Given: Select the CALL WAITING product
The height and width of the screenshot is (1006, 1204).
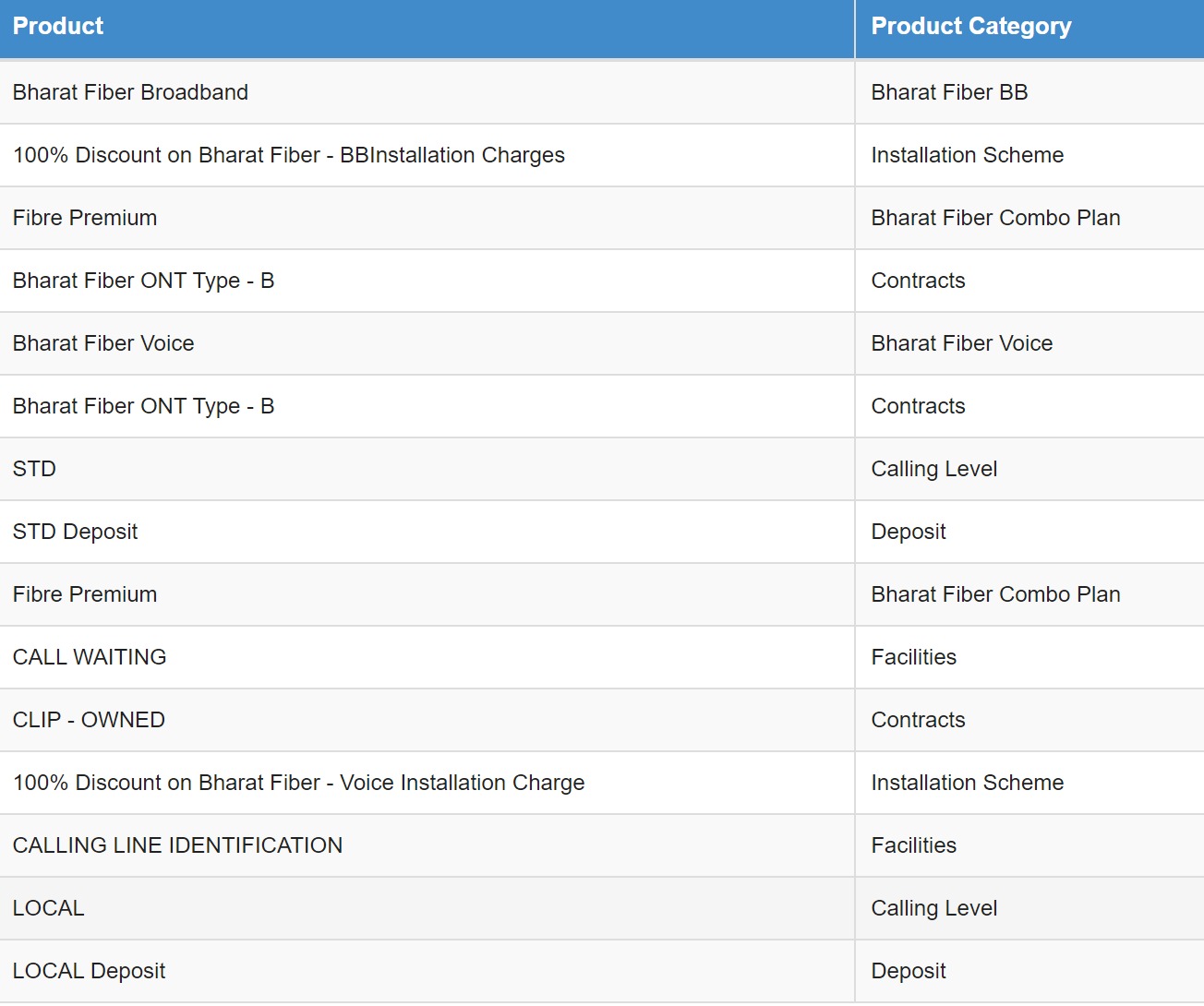Looking at the screenshot, I should pos(90,657).
